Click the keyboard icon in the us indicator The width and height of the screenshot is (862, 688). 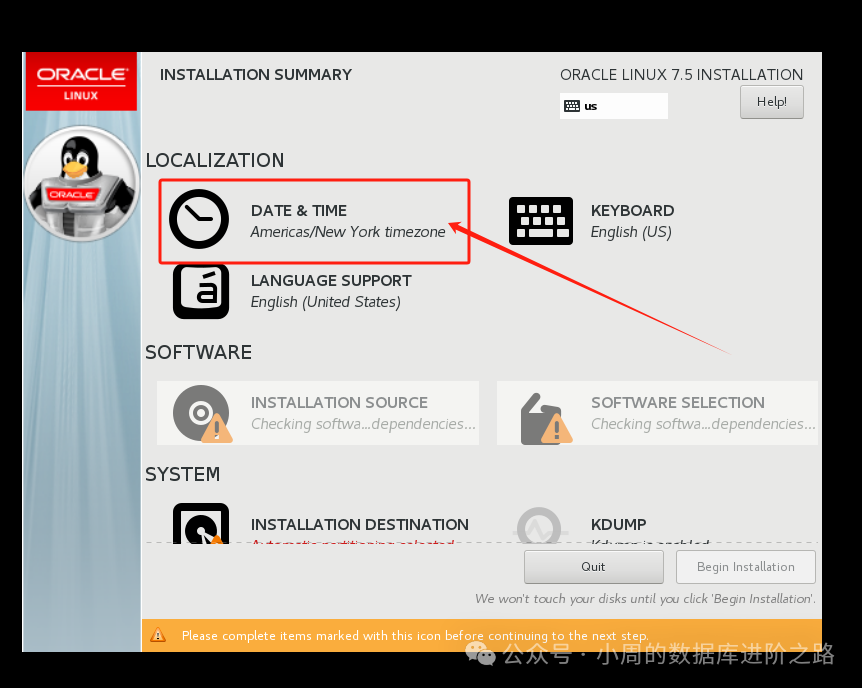(572, 106)
